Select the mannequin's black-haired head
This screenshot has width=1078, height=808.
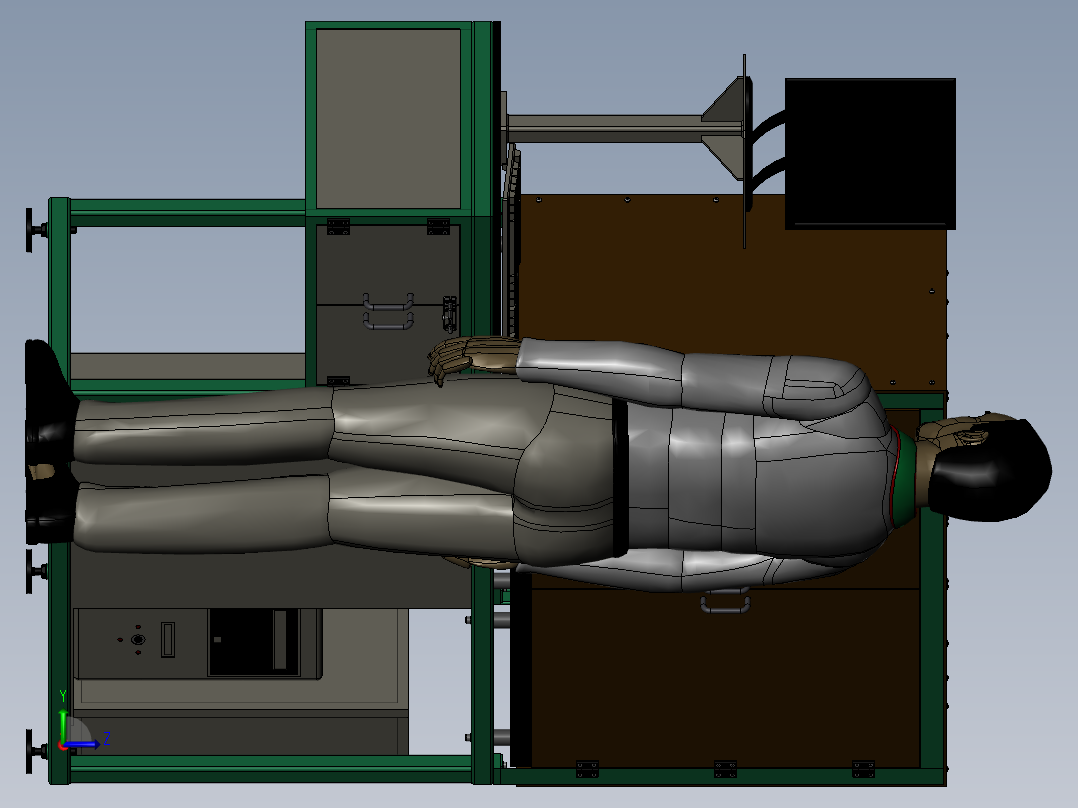pos(989,468)
